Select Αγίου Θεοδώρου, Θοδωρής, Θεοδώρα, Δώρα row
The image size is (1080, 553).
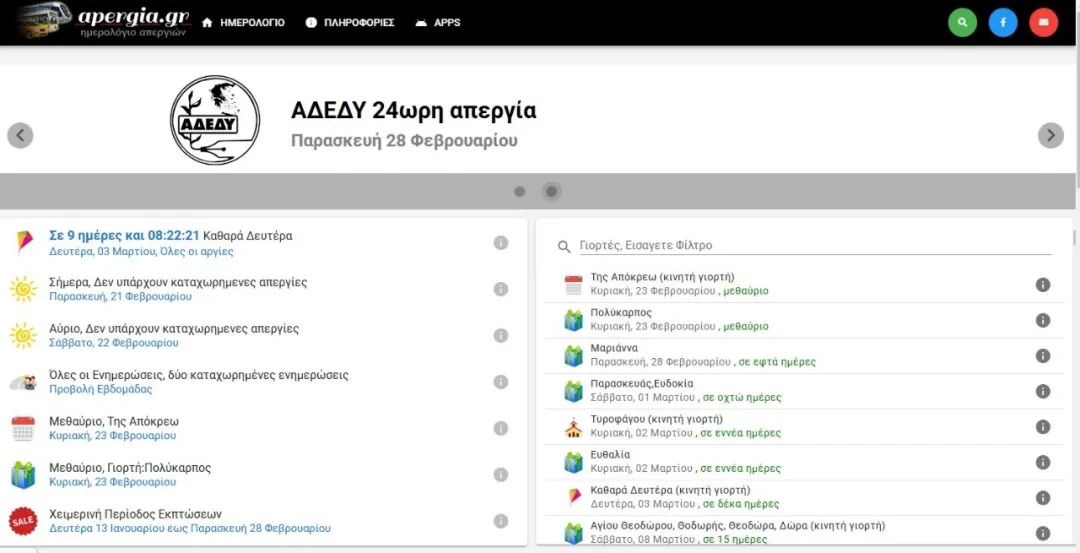804,532
